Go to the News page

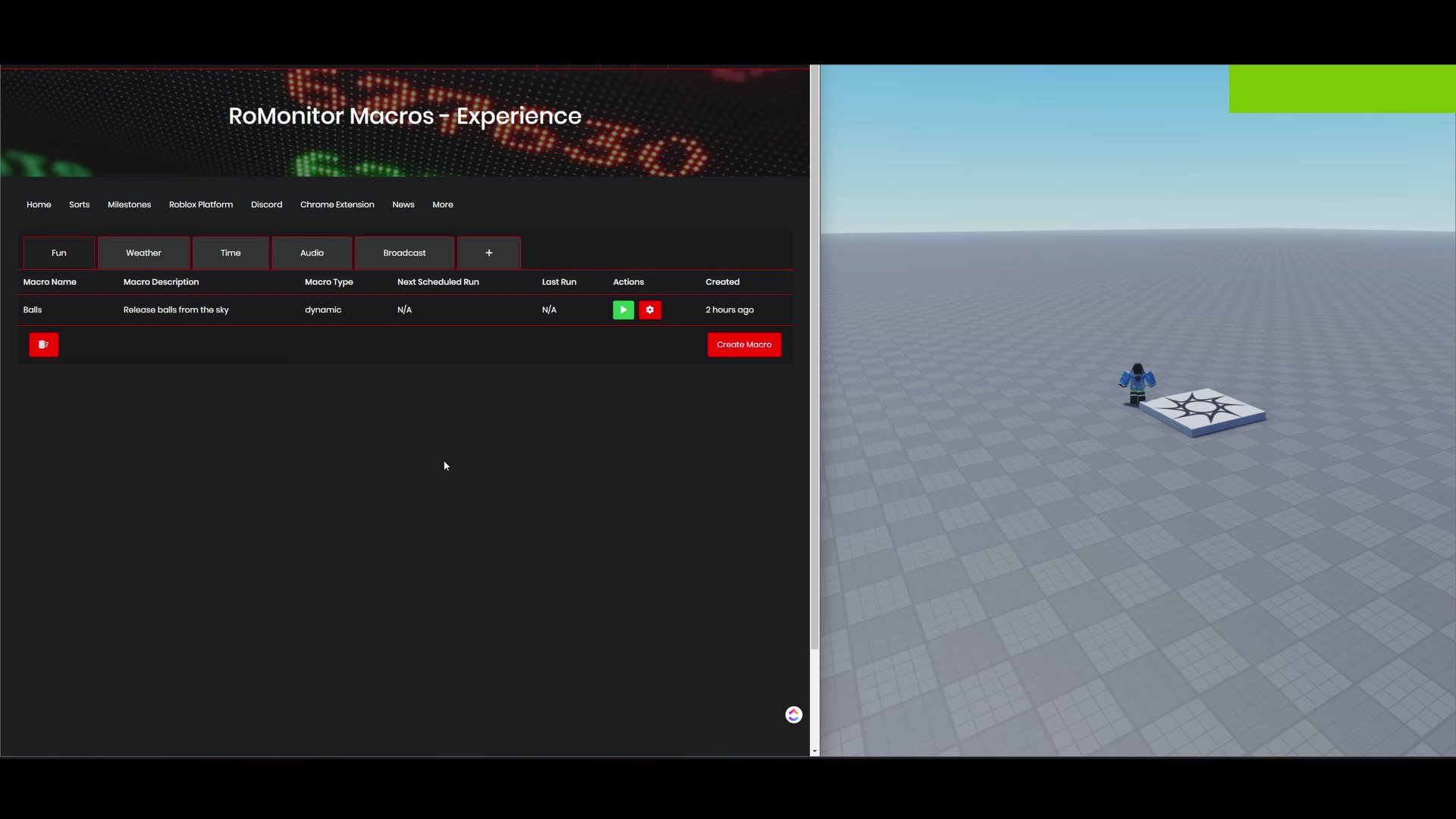click(x=403, y=205)
